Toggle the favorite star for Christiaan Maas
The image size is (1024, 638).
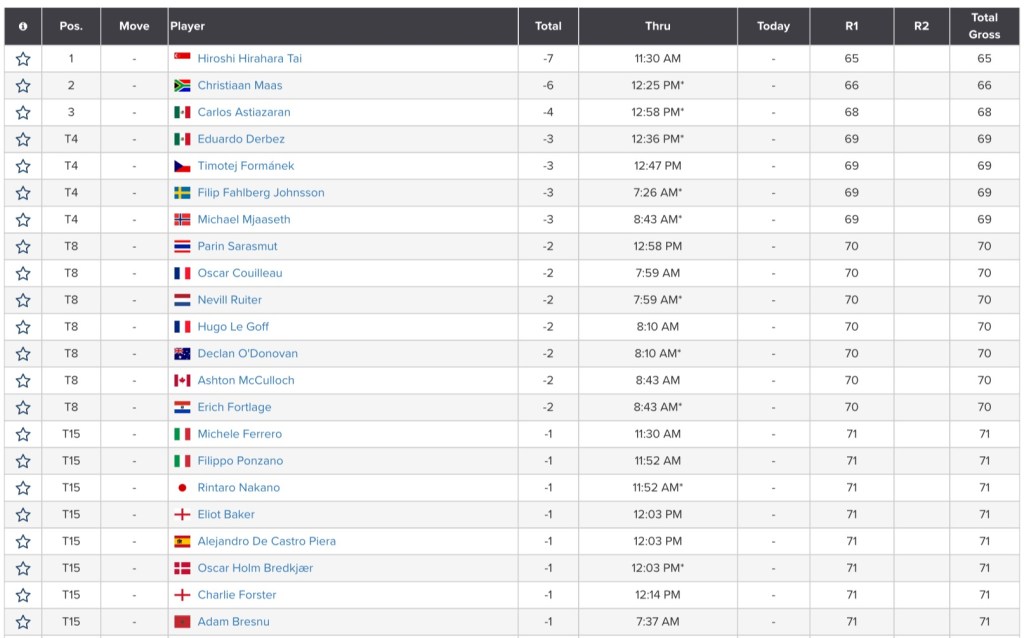23,86
